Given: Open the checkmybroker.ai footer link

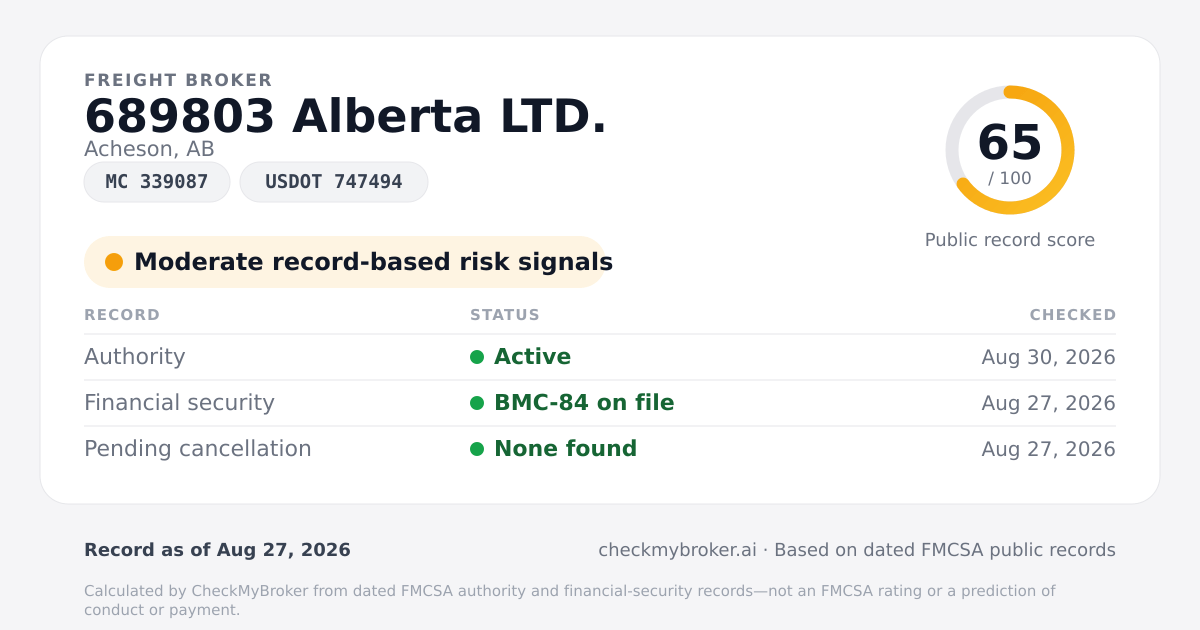Looking at the screenshot, I should 677,550.
